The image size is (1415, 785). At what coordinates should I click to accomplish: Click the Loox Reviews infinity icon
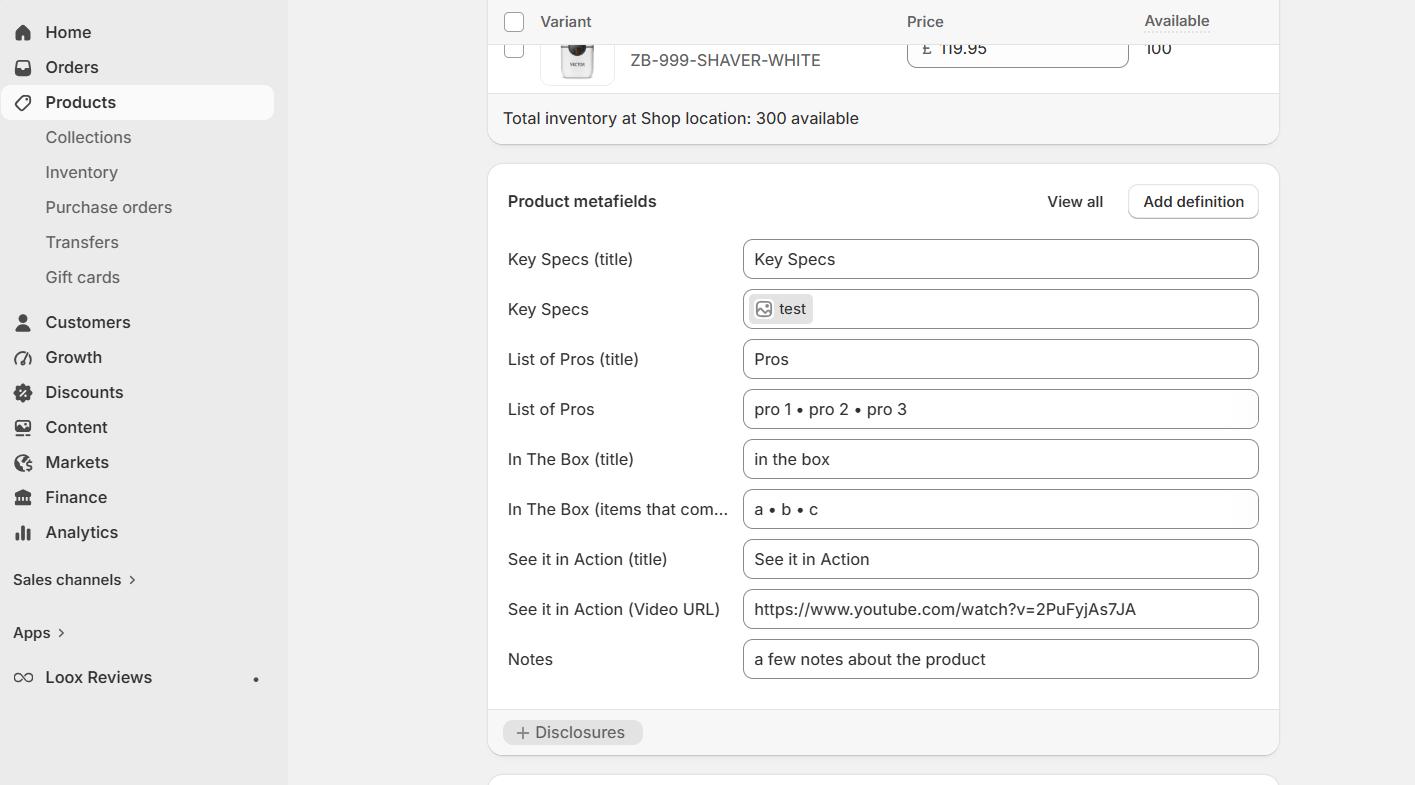point(23,677)
